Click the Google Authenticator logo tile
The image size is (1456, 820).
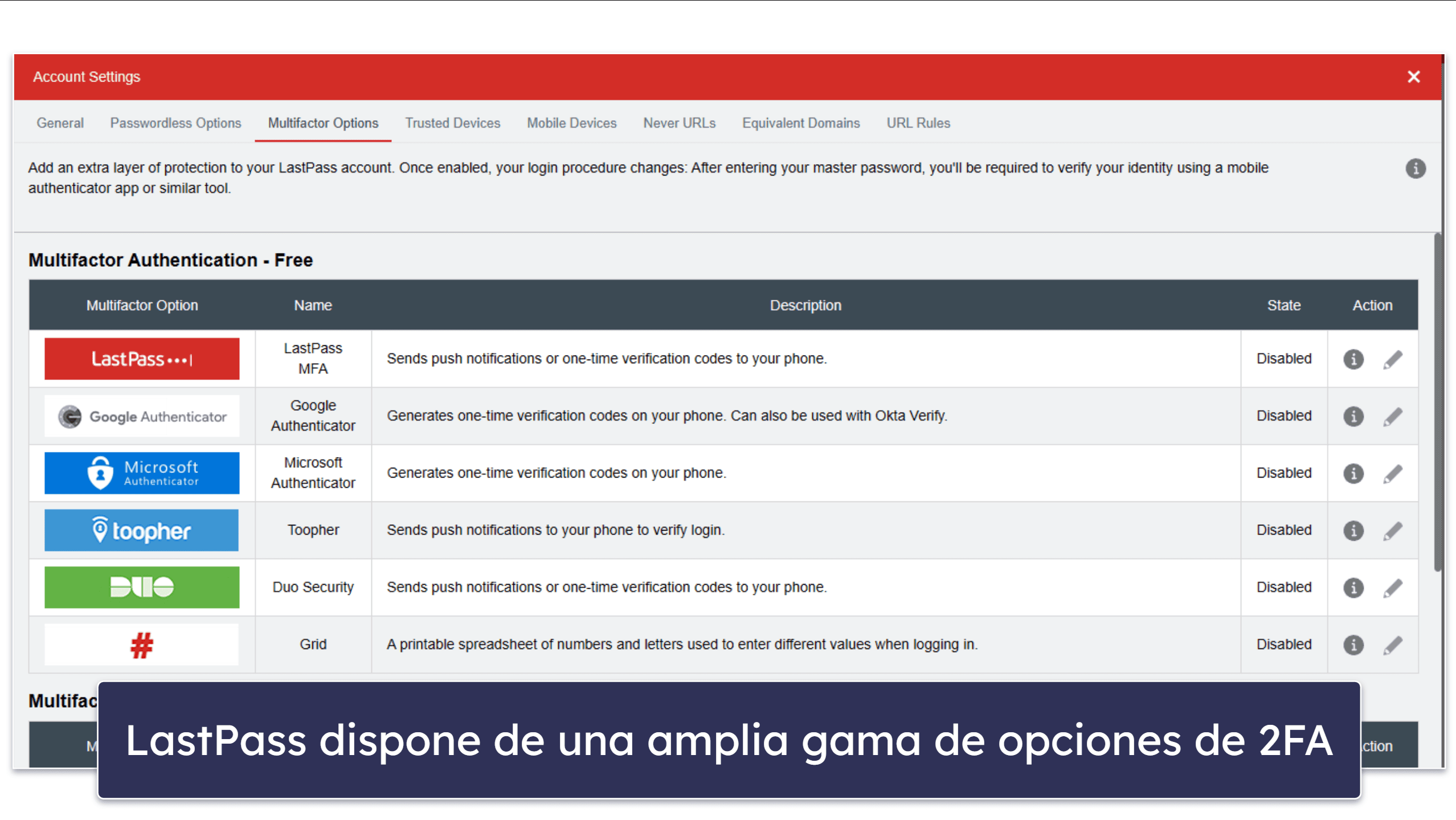pos(142,416)
